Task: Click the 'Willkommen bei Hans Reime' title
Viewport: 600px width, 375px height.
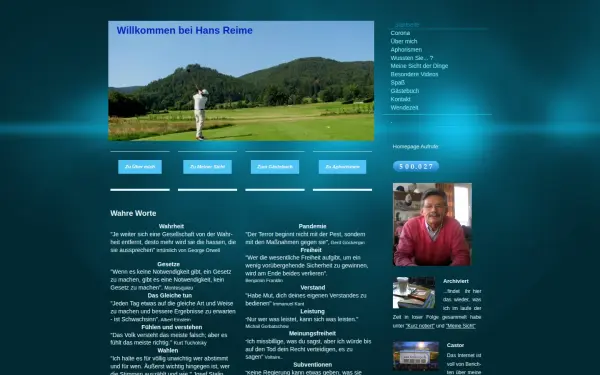Action: 184,30
